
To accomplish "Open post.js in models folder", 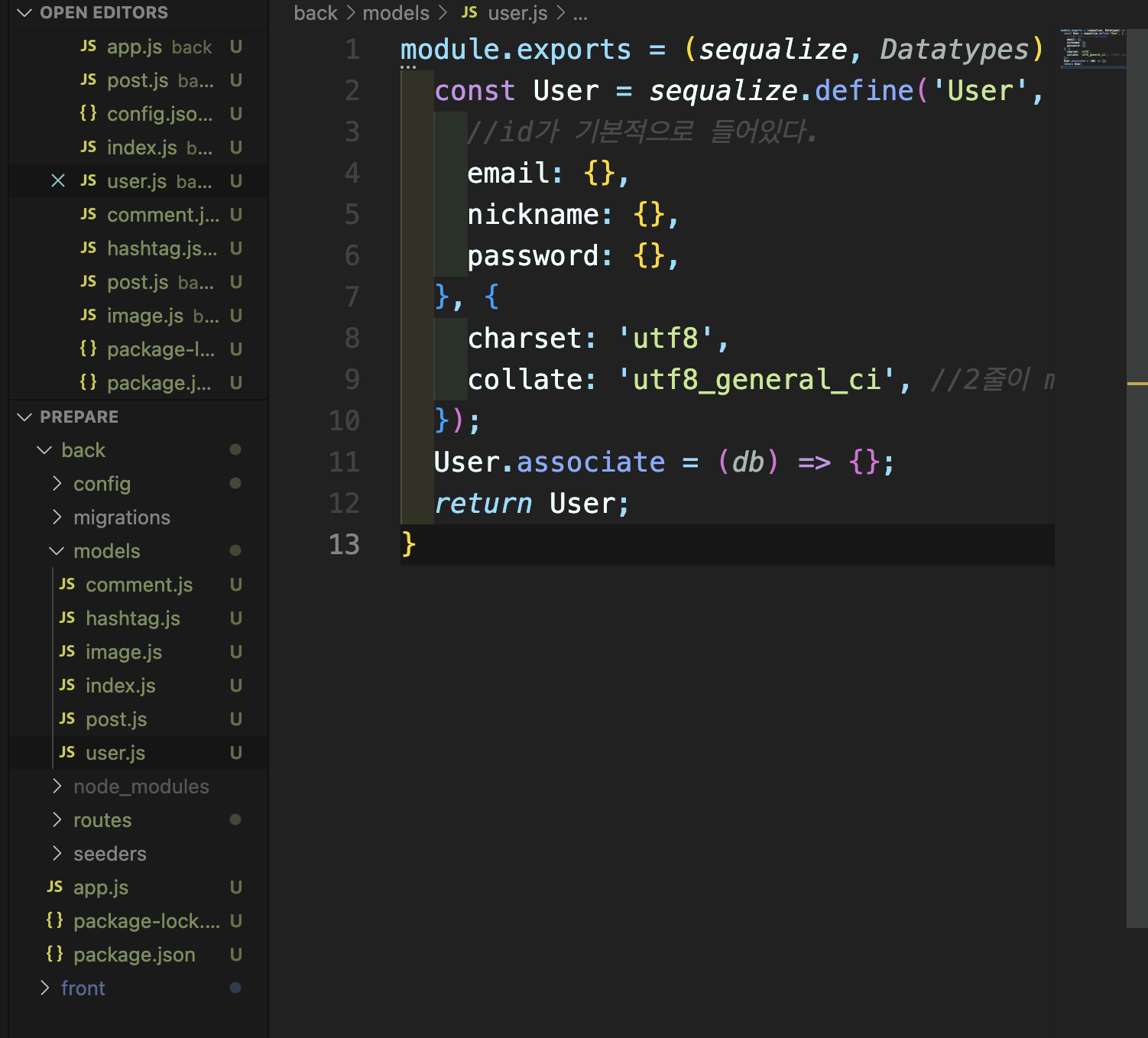I will point(138,719).
